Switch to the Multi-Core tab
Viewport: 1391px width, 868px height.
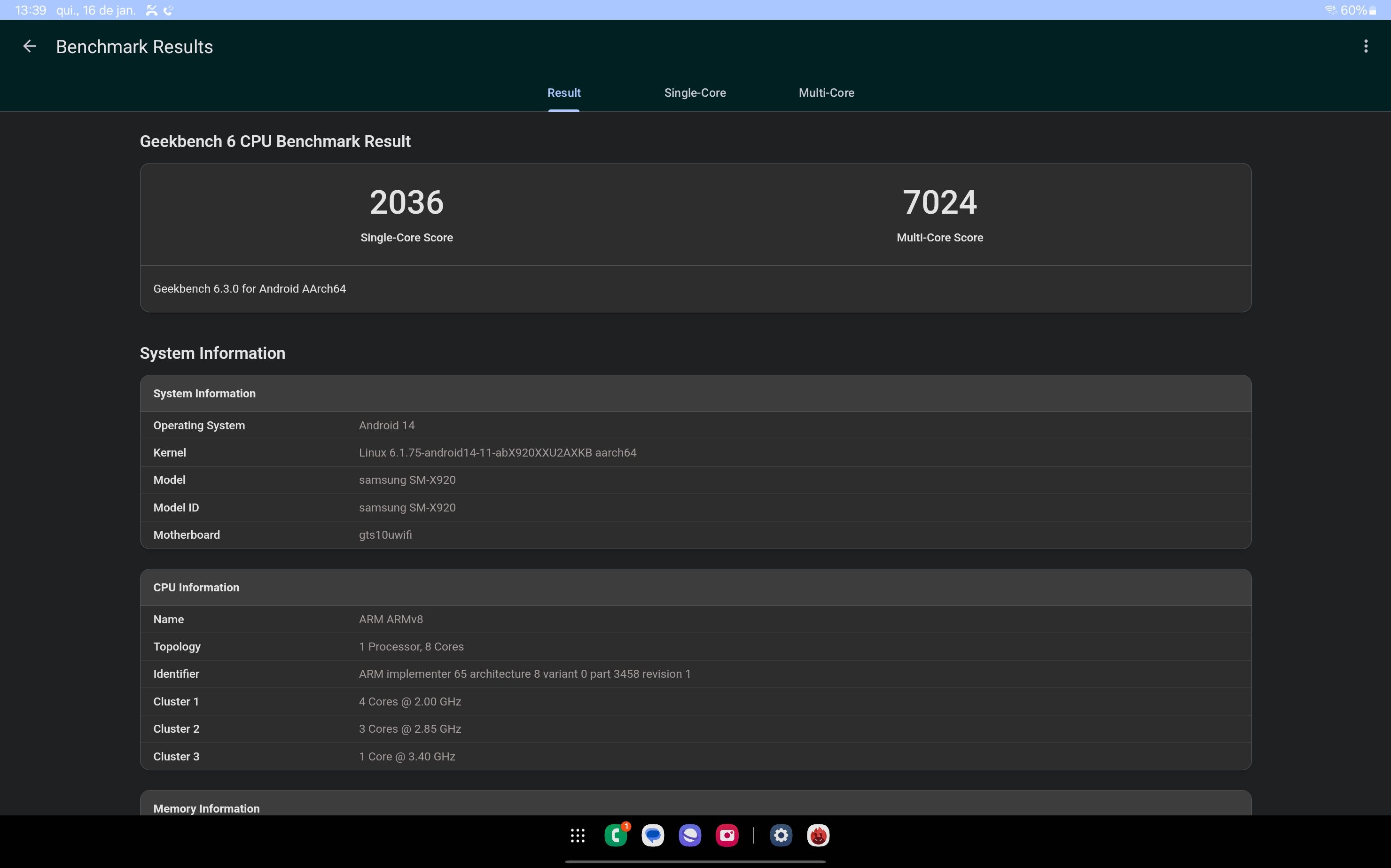coord(826,93)
